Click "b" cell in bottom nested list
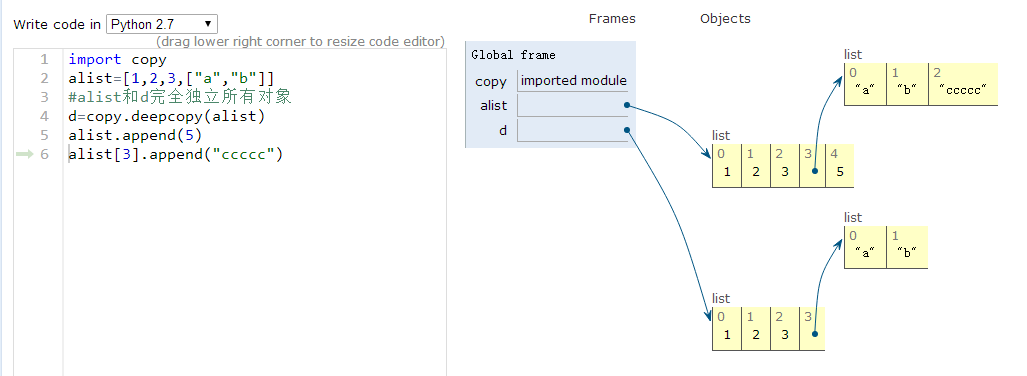This screenshot has height=376, width=1027. click(x=907, y=247)
